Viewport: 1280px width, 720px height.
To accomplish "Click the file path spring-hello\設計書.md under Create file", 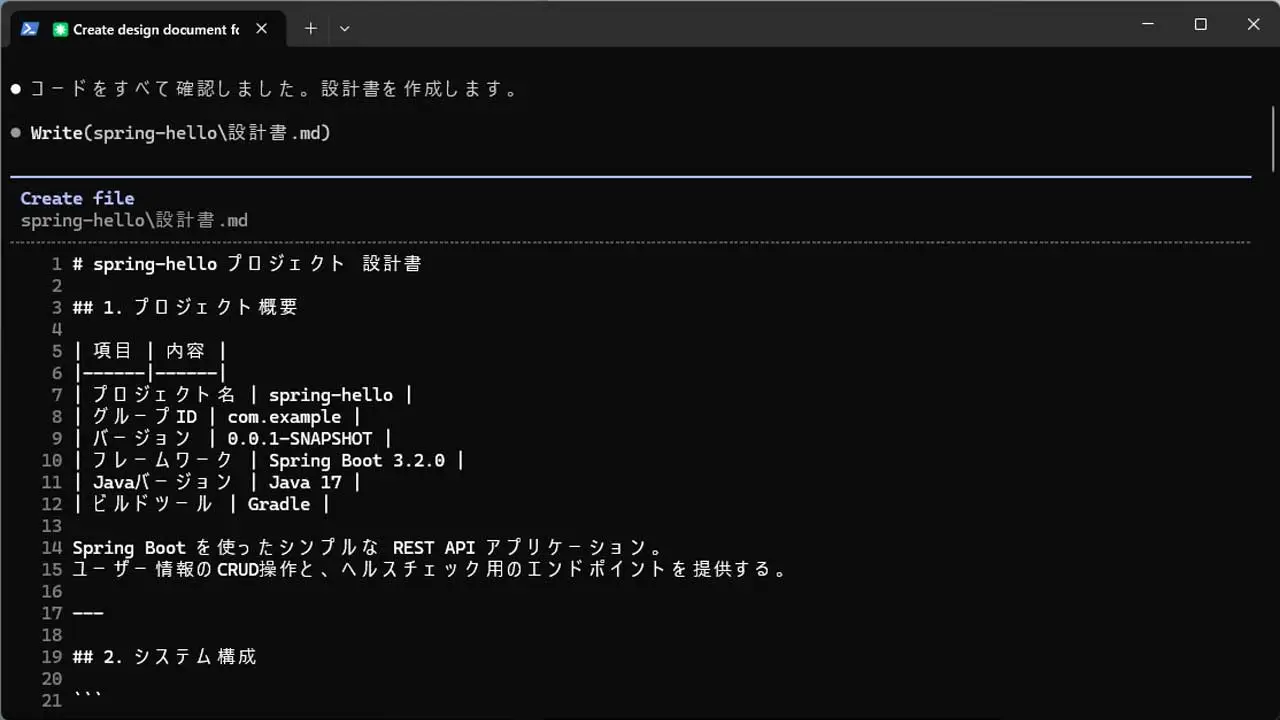I will point(134,220).
